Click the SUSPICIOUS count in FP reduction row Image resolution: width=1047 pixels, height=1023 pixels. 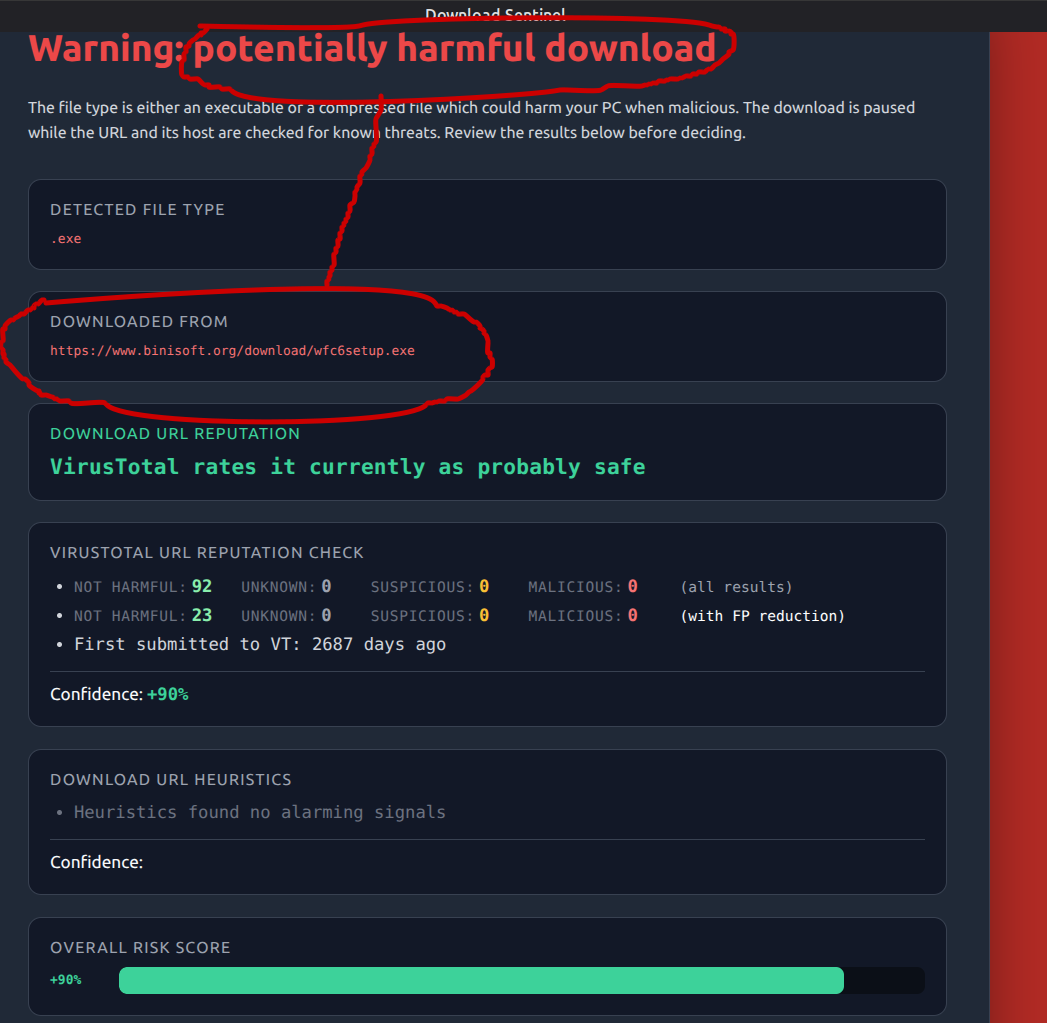click(x=484, y=615)
